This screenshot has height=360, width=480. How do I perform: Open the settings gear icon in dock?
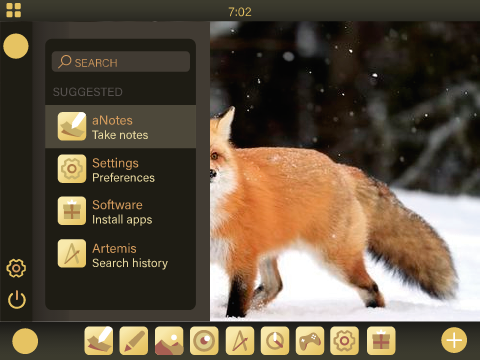point(345,341)
